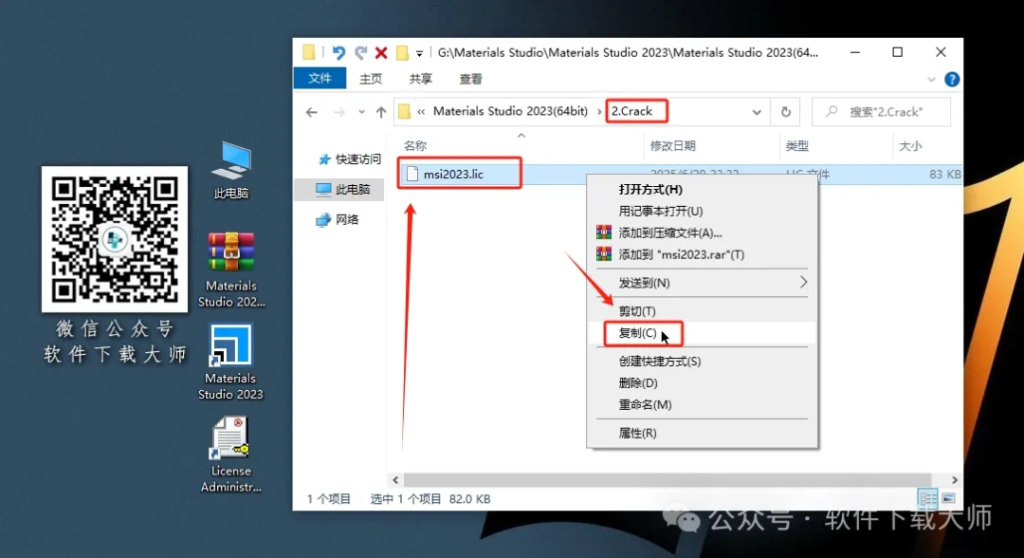The width and height of the screenshot is (1024, 558).
Task: Open the 文件 ribbon tab
Action: pos(319,78)
